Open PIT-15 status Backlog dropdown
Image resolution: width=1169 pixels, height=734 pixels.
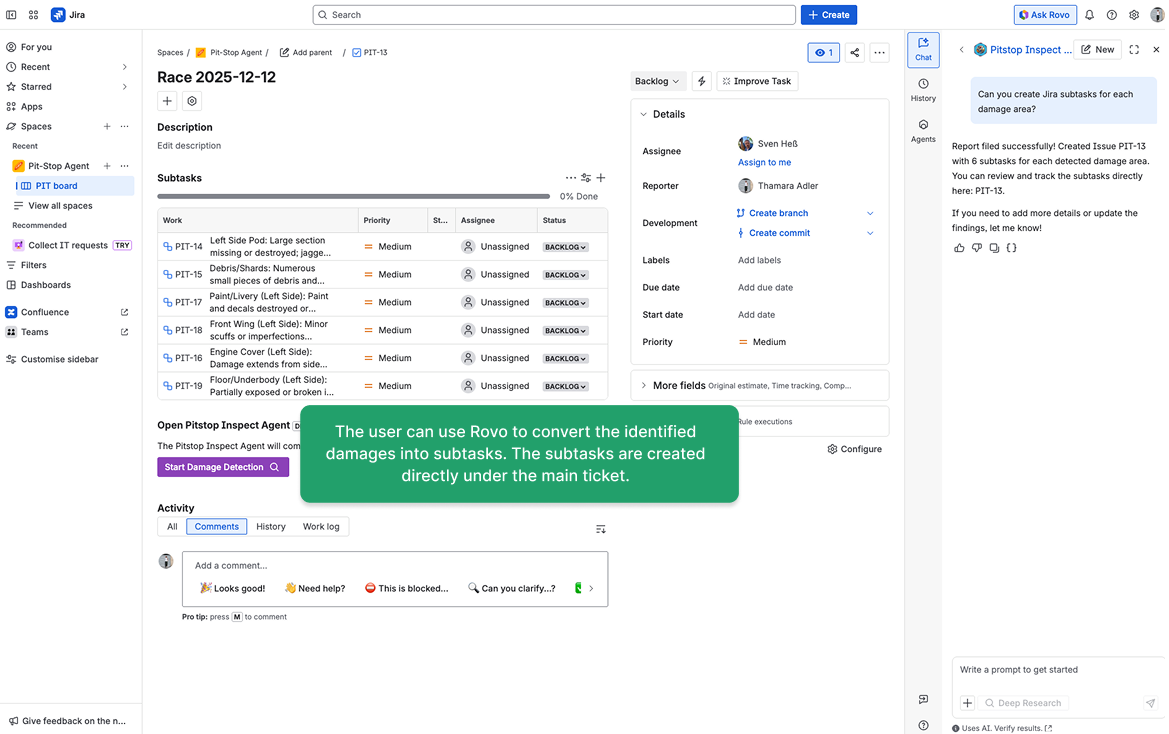(565, 275)
